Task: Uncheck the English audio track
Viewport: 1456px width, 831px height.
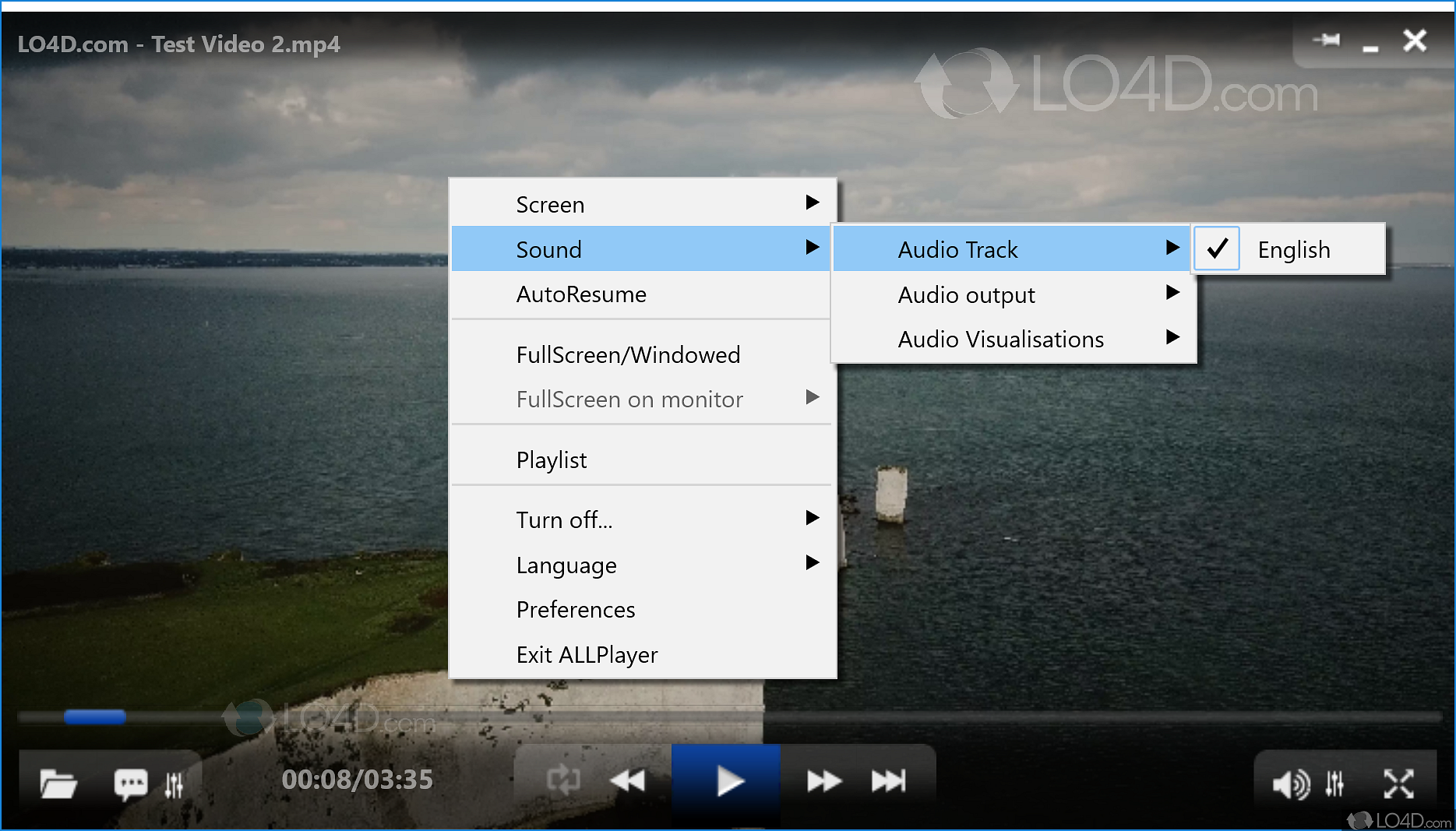Action: [1217, 248]
